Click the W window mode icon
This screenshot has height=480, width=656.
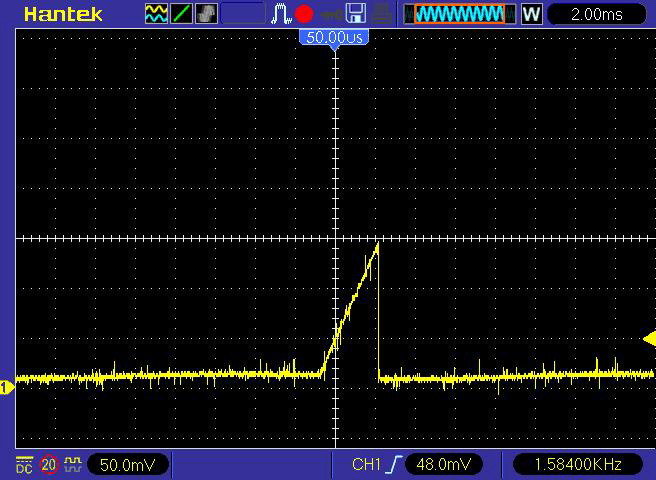coord(531,14)
